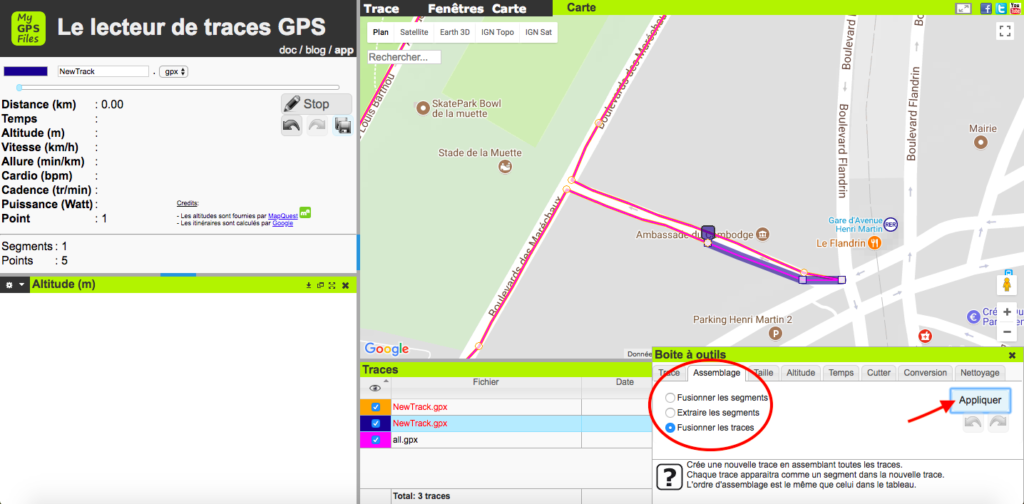Uncheck the navy NewTrack.gpx row checkbox

coord(376,423)
